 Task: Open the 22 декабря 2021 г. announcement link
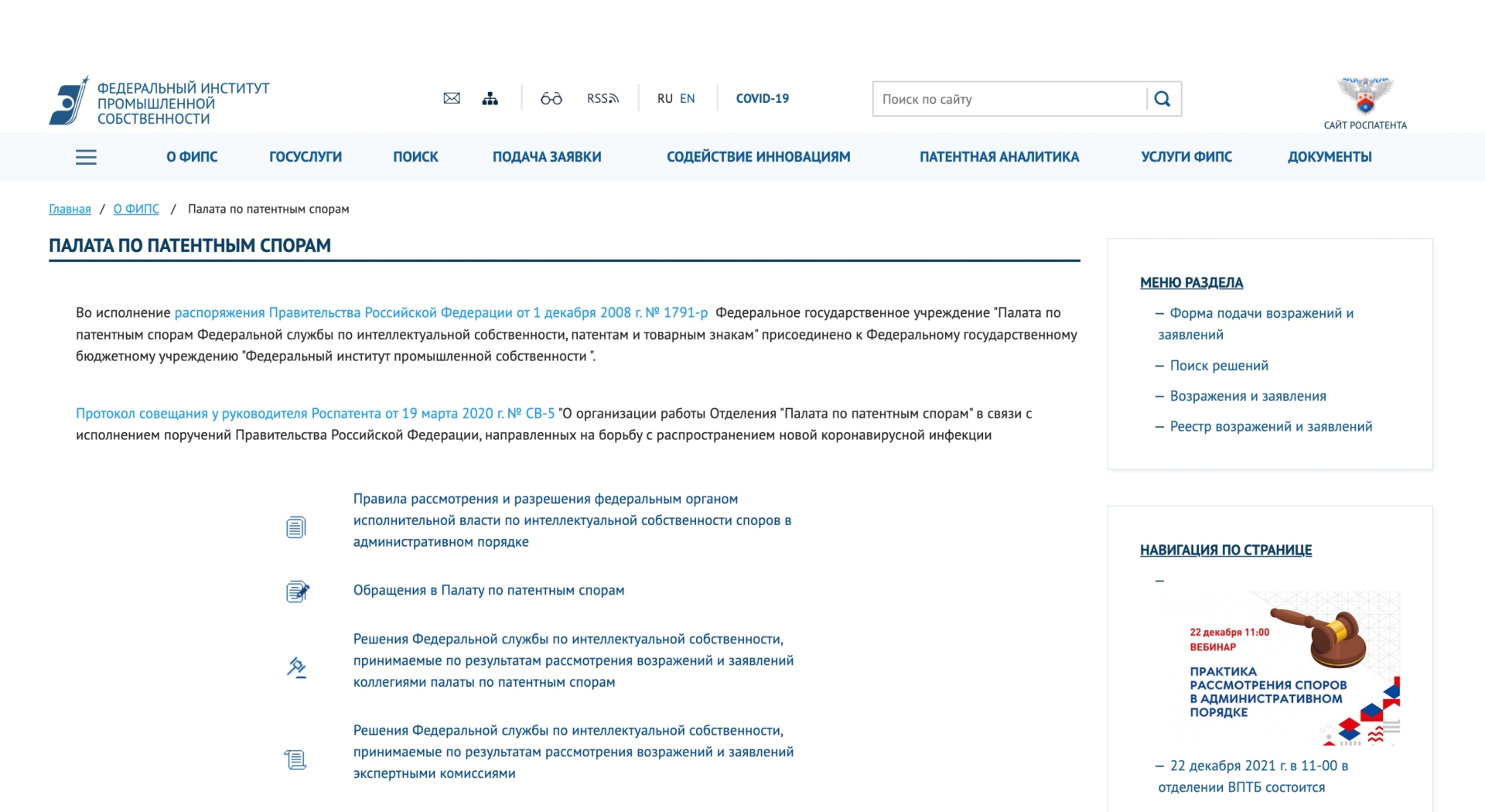coord(1253,776)
